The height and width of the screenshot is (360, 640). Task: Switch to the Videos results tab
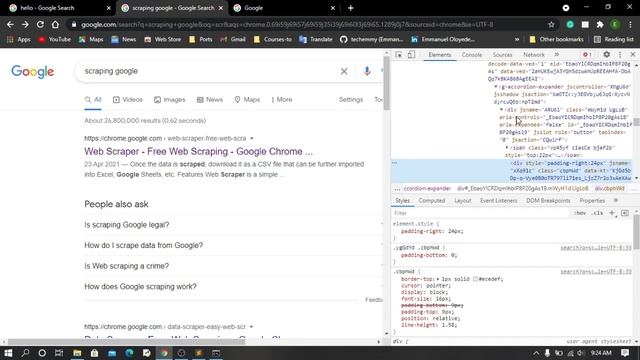[128, 100]
